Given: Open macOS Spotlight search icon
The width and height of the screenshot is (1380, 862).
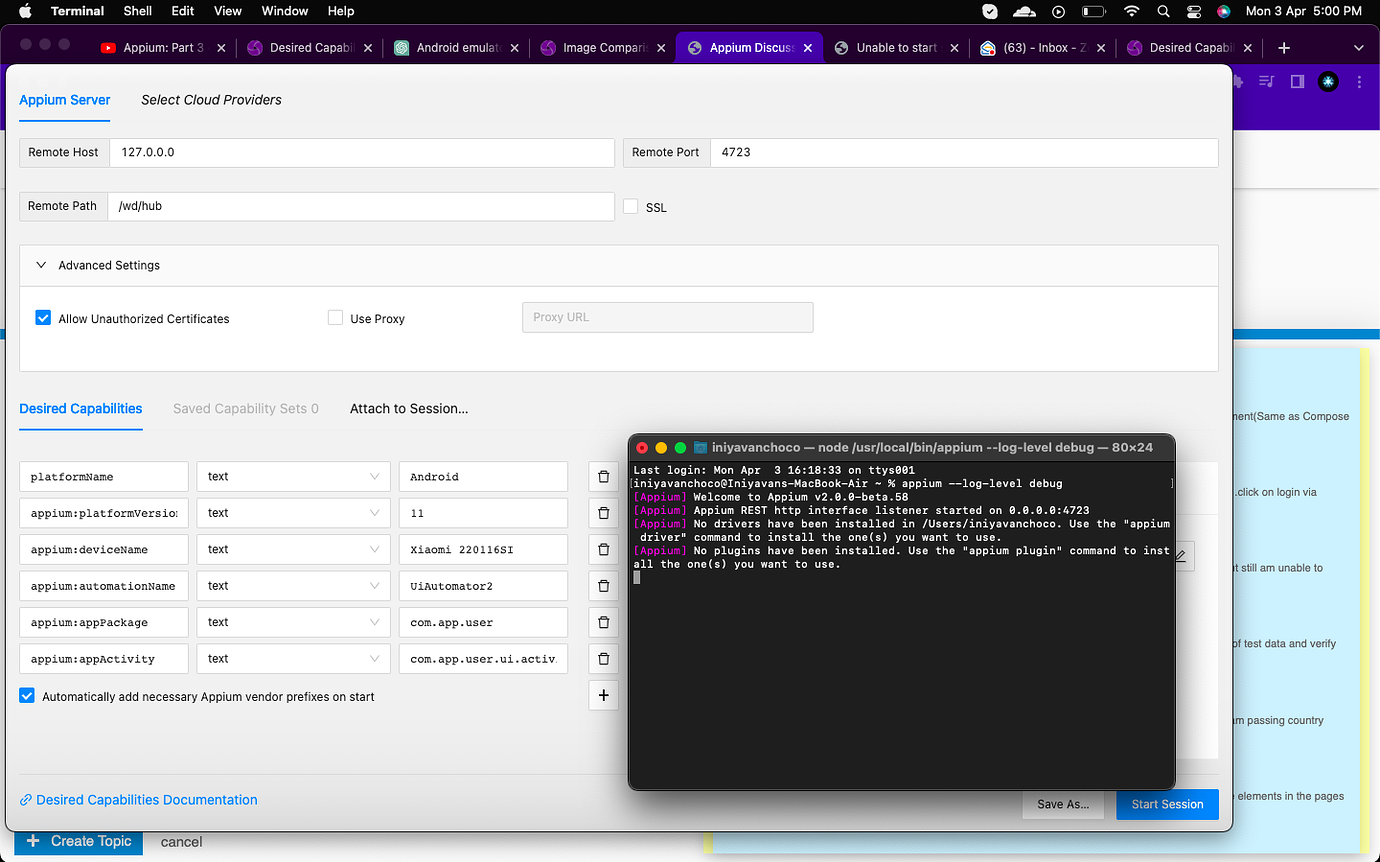Looking at the screenshot, I should [1163, 11].
